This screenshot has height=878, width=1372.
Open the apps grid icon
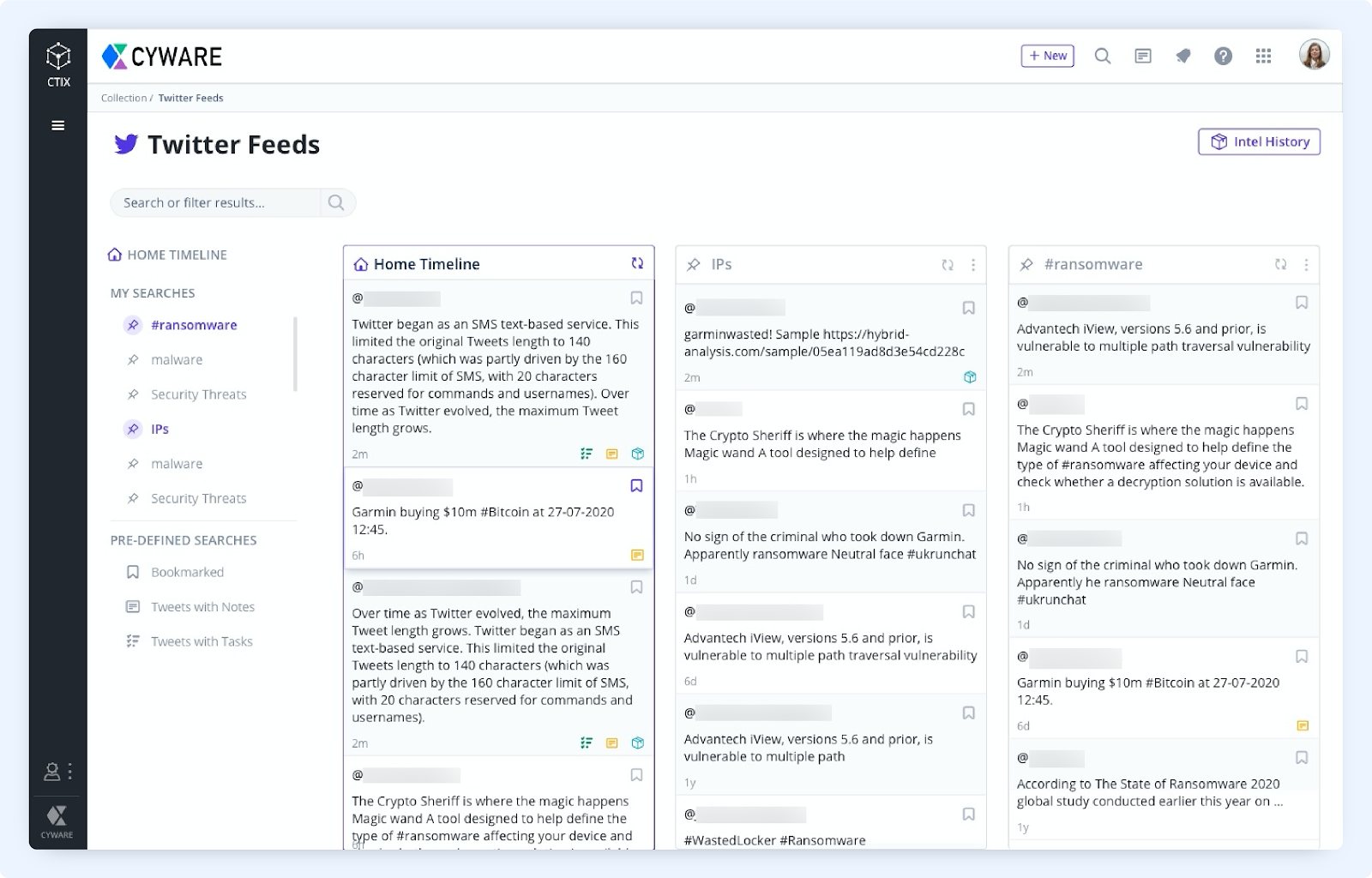pos(1263,57)
